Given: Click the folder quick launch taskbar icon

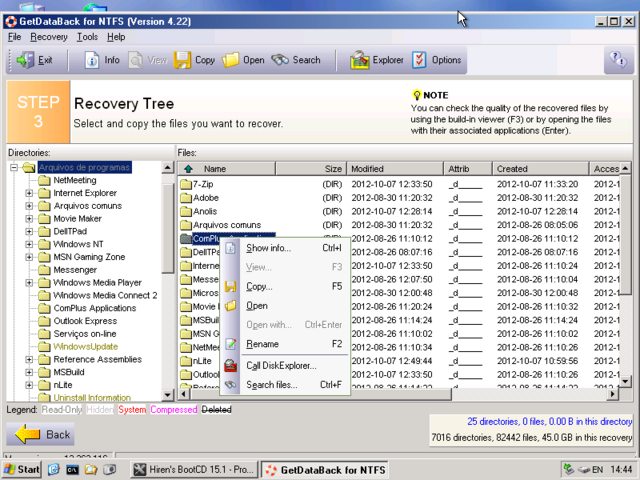Looking at the screenshot, I should pos(91,469).
